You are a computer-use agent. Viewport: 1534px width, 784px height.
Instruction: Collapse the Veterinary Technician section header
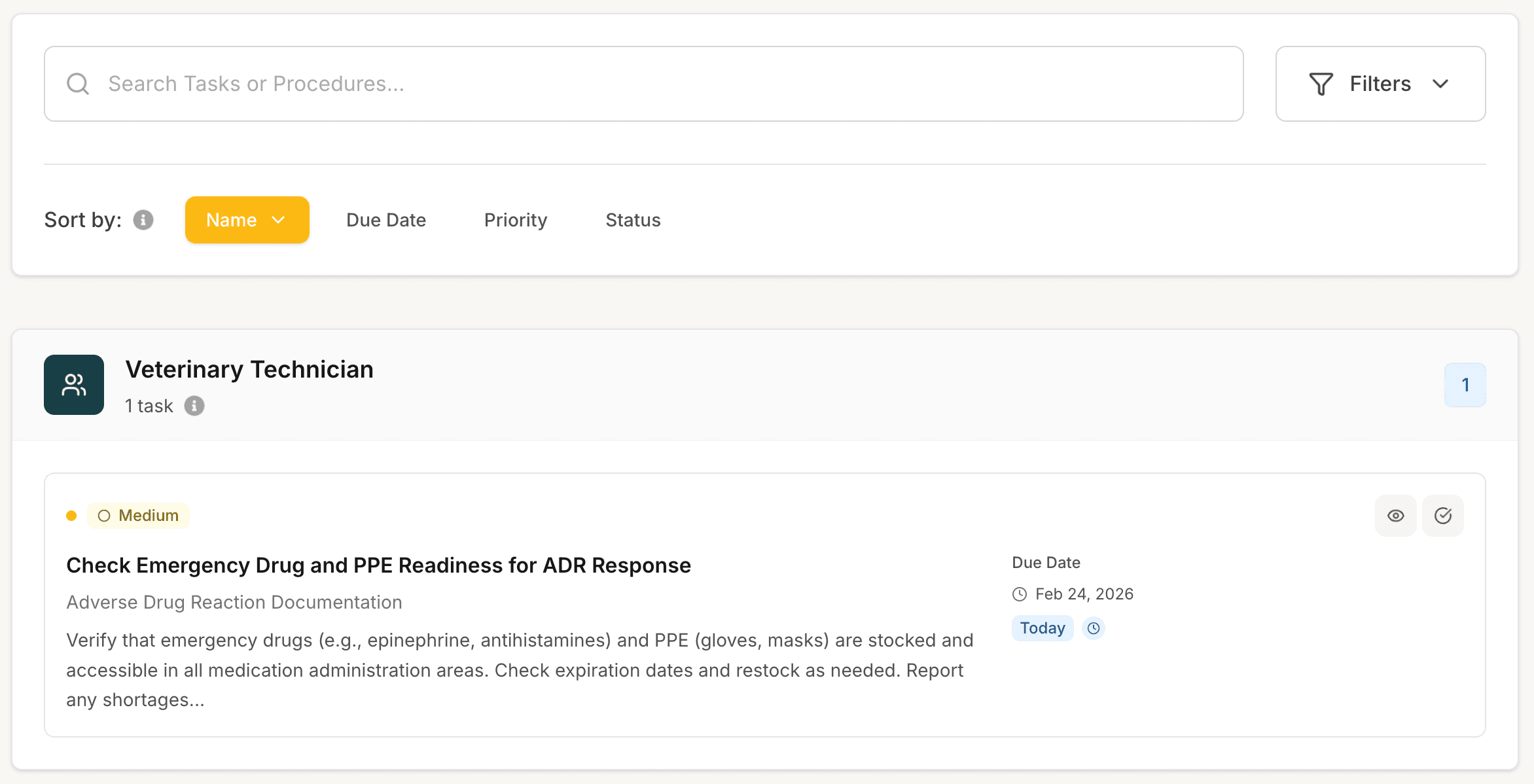764,385
